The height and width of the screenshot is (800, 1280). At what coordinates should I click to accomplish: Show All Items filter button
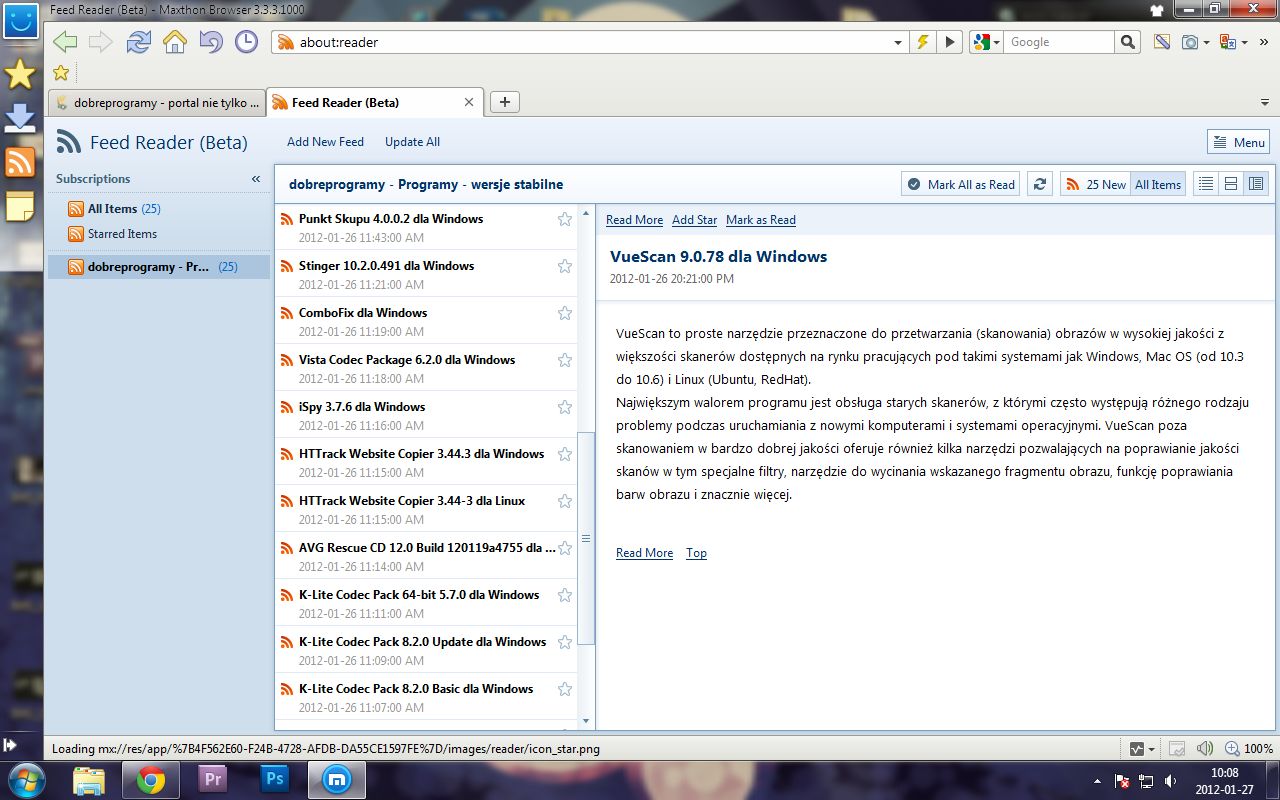[x=1158, y=184]
